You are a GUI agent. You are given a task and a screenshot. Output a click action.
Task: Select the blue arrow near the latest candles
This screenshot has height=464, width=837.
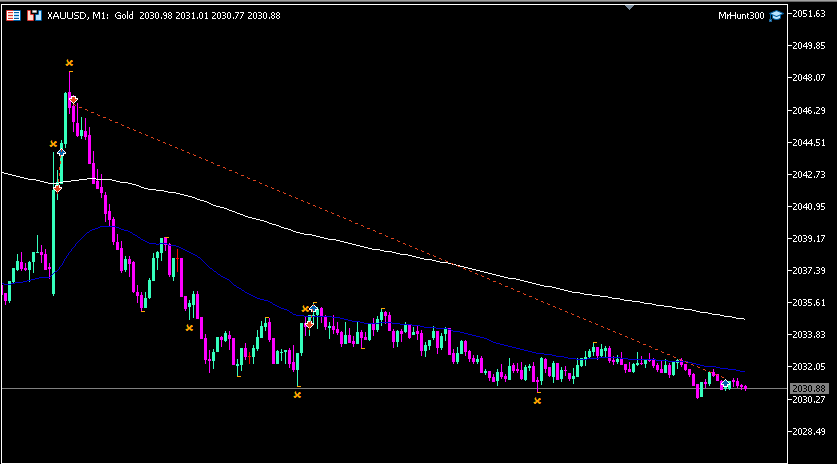(x=725, y=384)
